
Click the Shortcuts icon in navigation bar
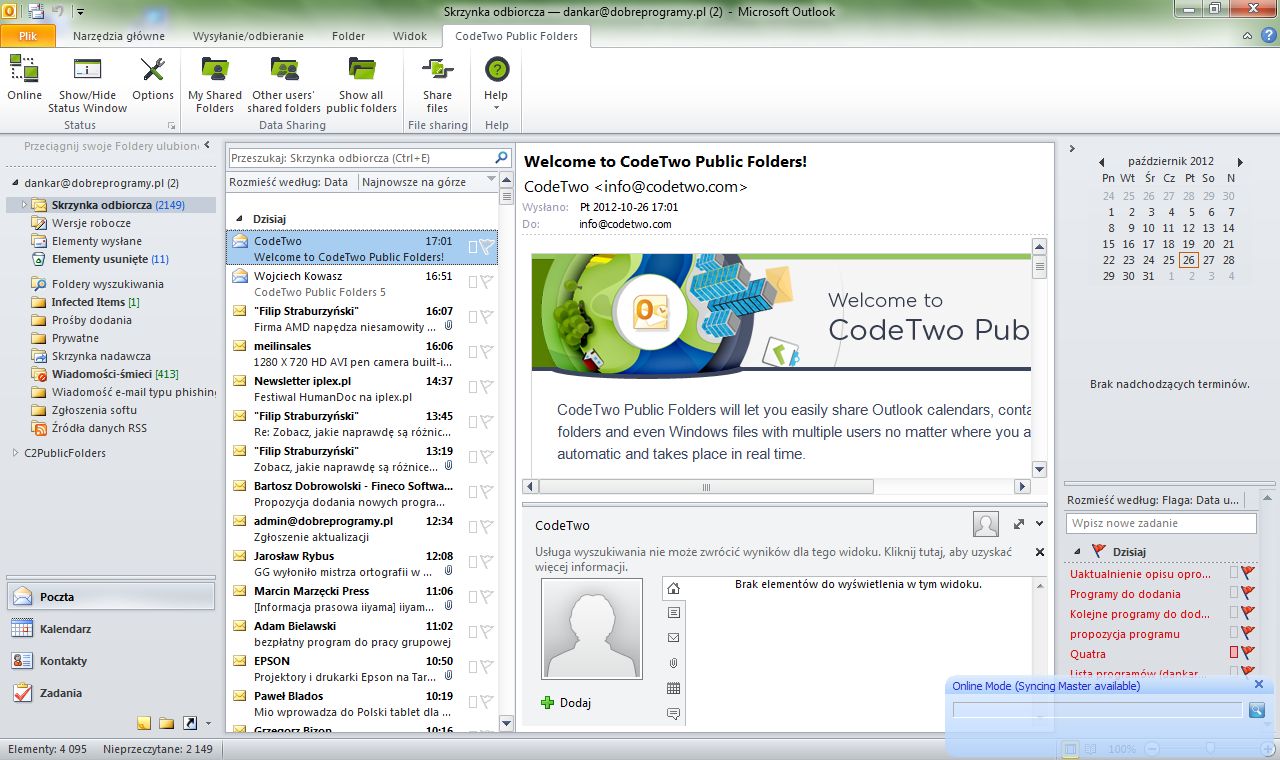pyautogui.click(x=189, y=722)
